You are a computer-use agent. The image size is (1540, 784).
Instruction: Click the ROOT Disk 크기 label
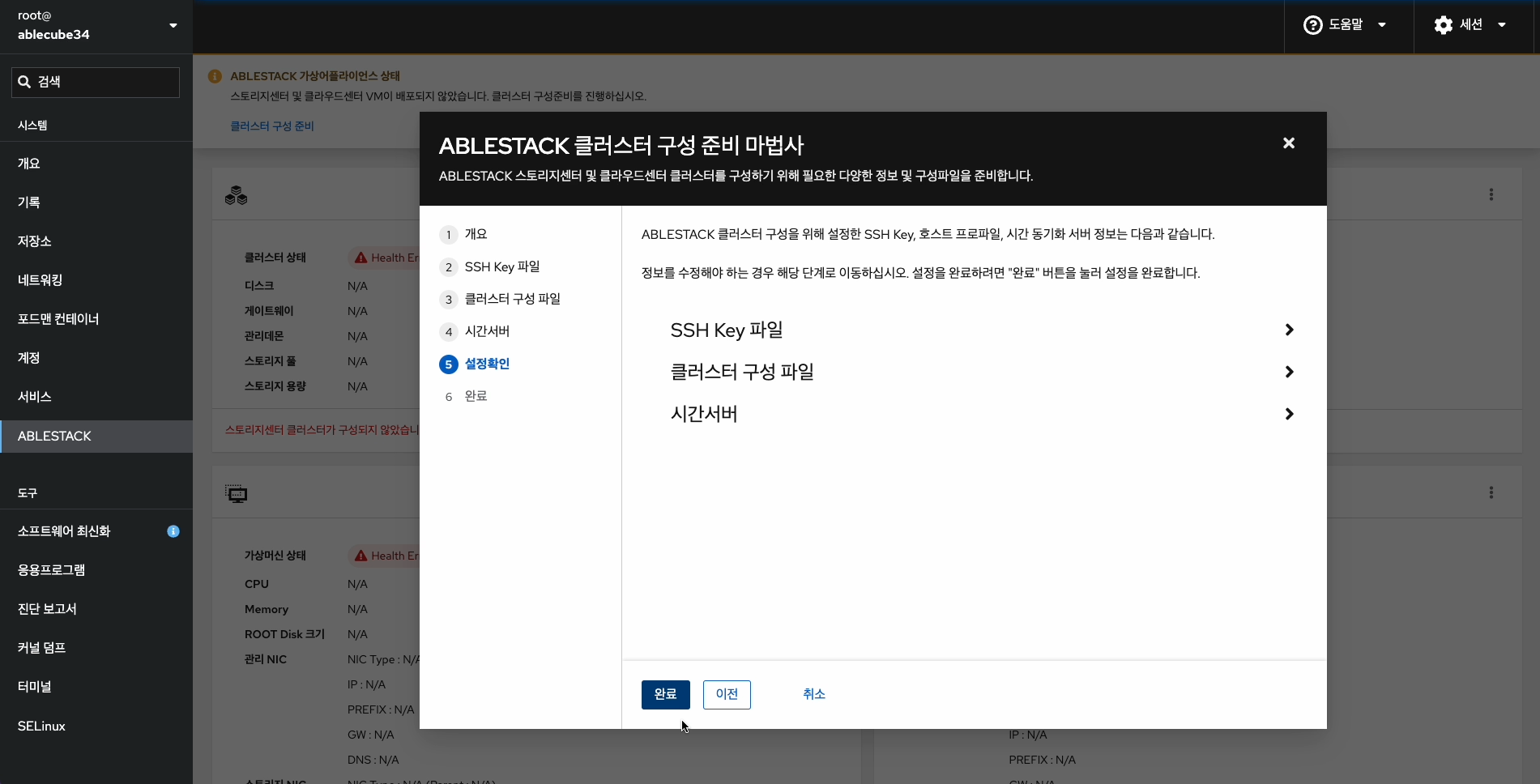[x=284, y=634]
